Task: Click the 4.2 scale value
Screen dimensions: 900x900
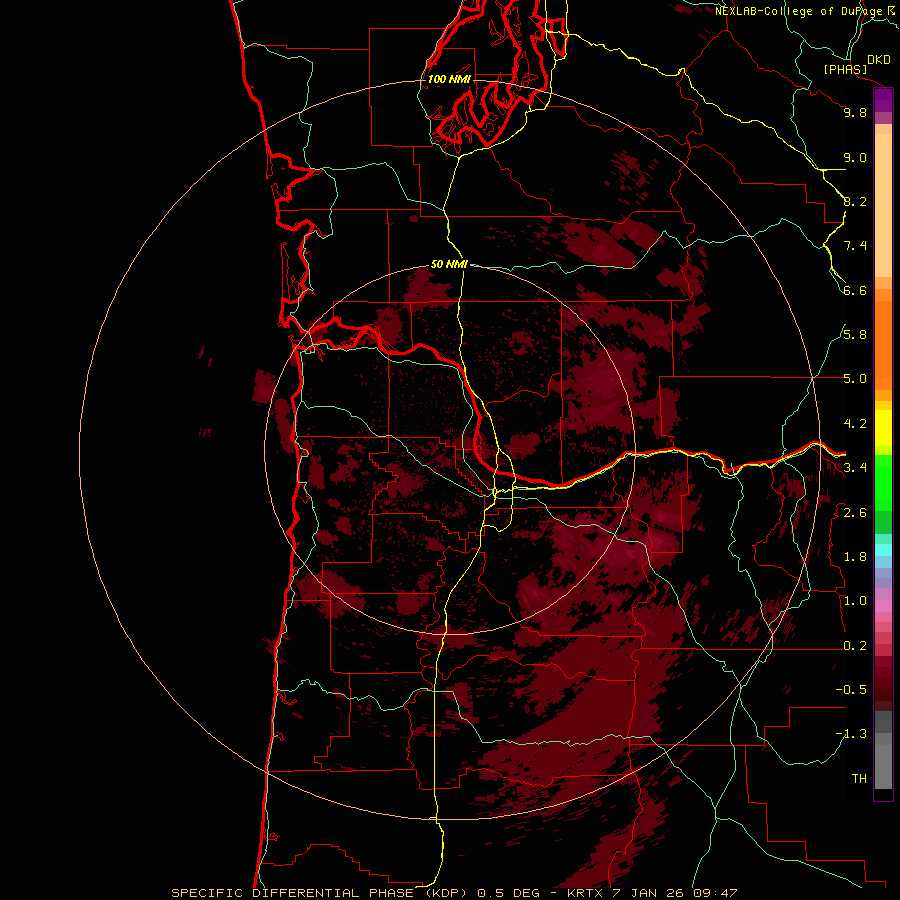Action: 855,424
